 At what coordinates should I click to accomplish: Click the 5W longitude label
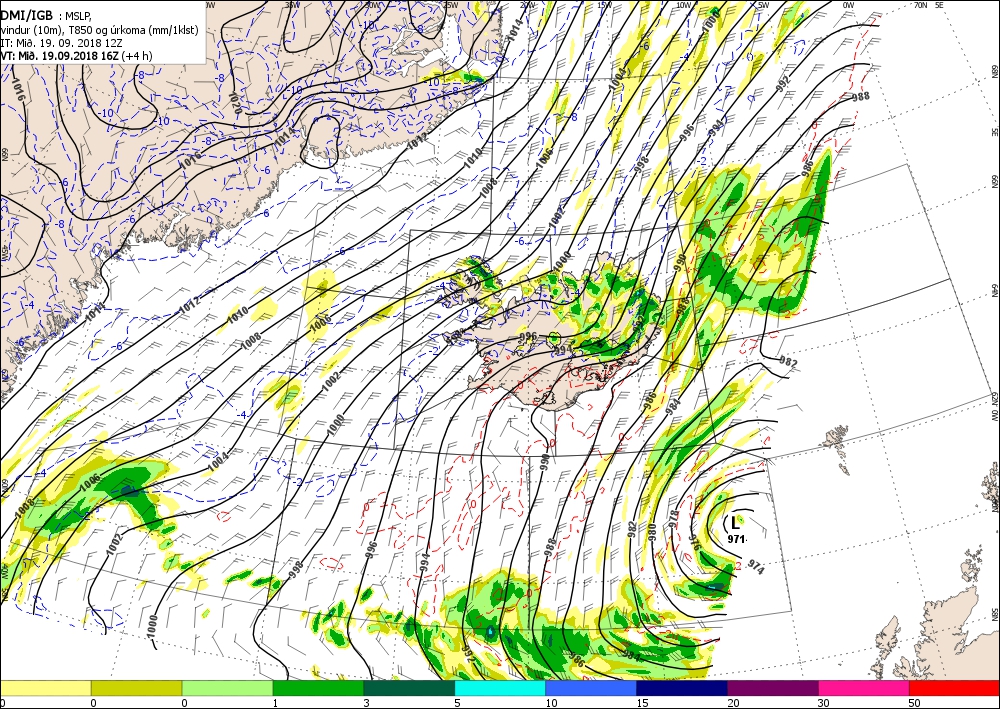pos(763,5)
